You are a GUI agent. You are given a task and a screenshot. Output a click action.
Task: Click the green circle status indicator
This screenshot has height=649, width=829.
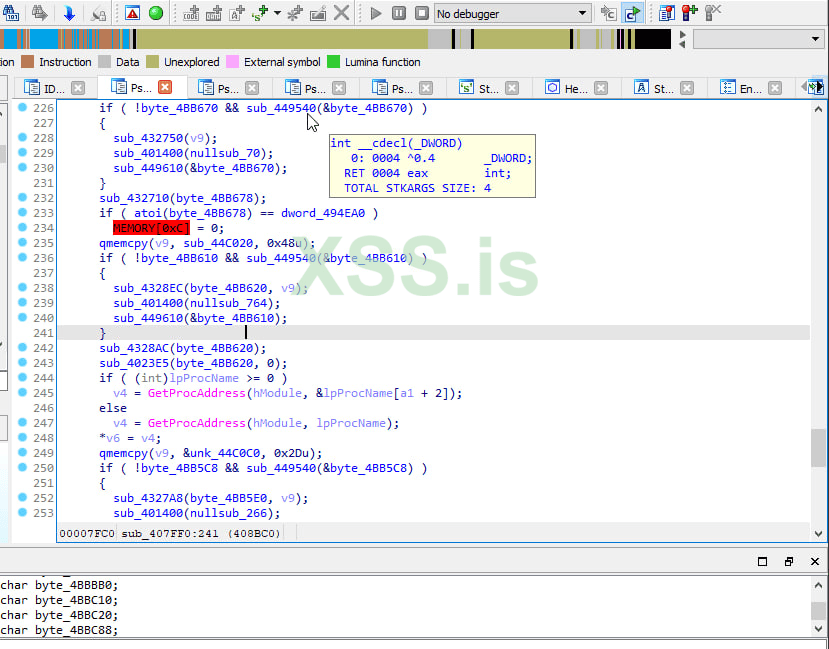[156, 13]
